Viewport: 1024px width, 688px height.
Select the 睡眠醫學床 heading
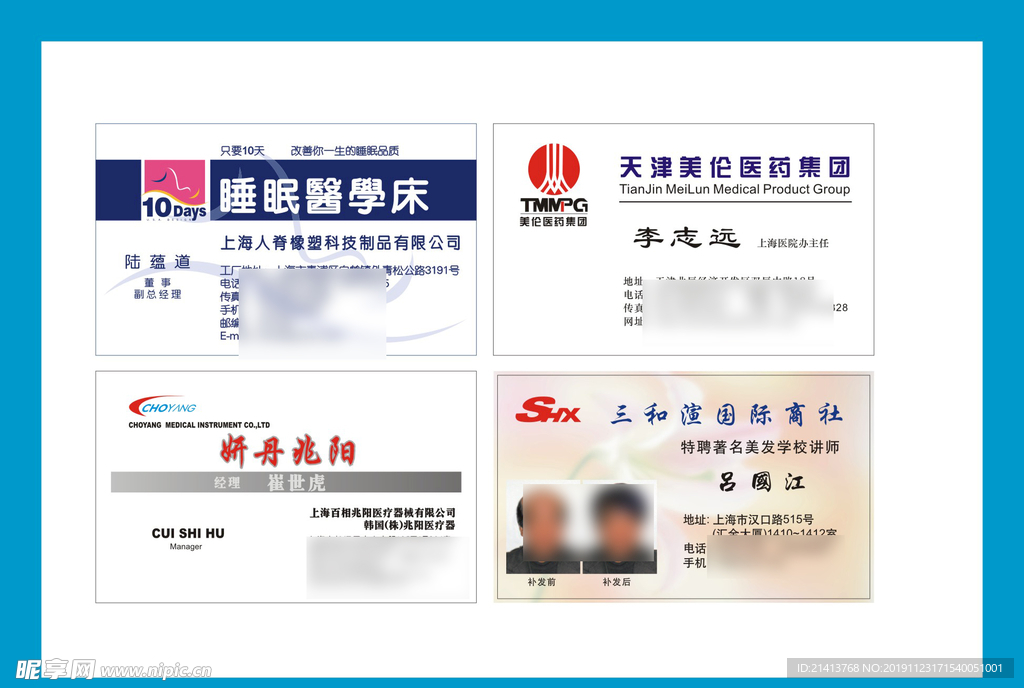[x=324, y=196]
